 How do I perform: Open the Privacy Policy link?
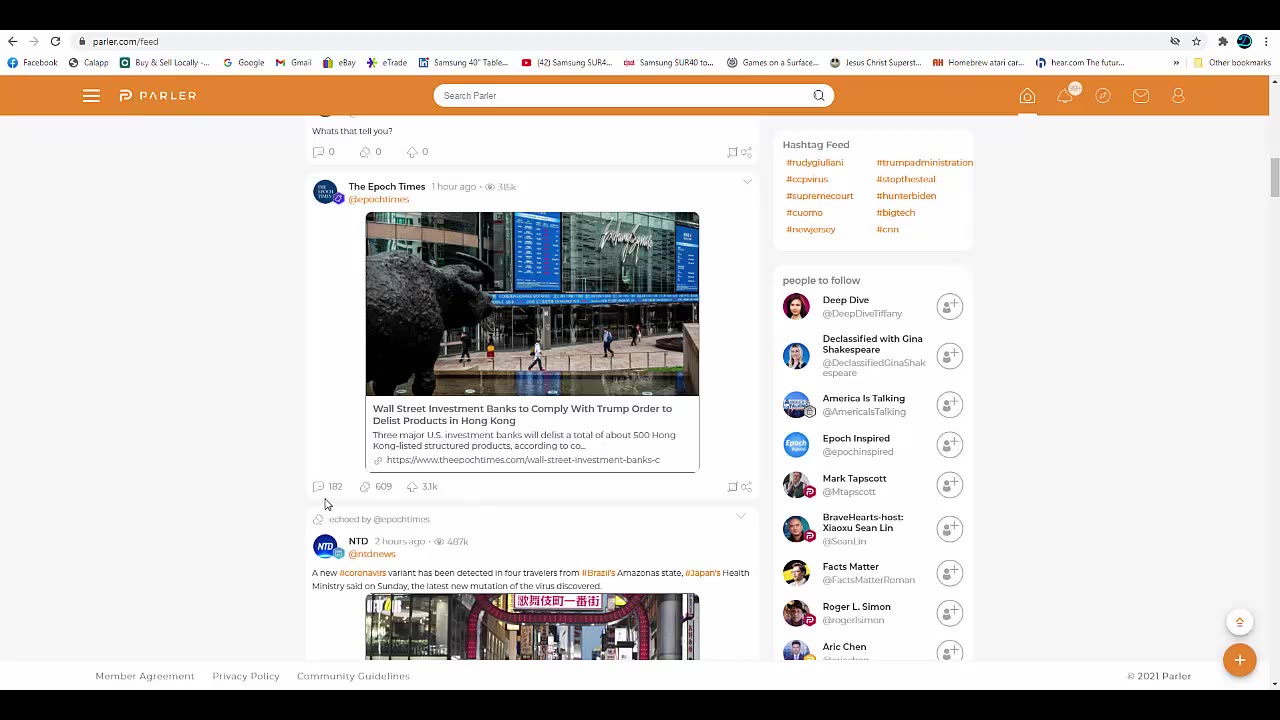[x=246, y=676]
